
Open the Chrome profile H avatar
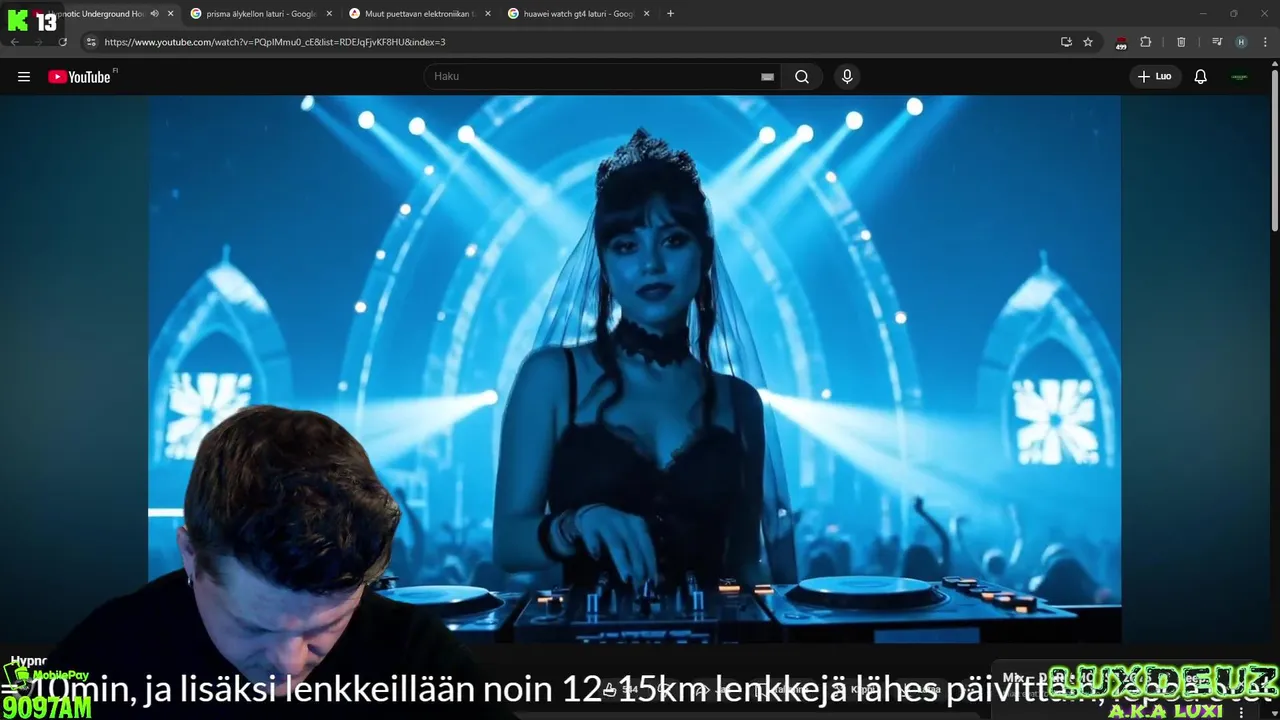click(1241, 42)
